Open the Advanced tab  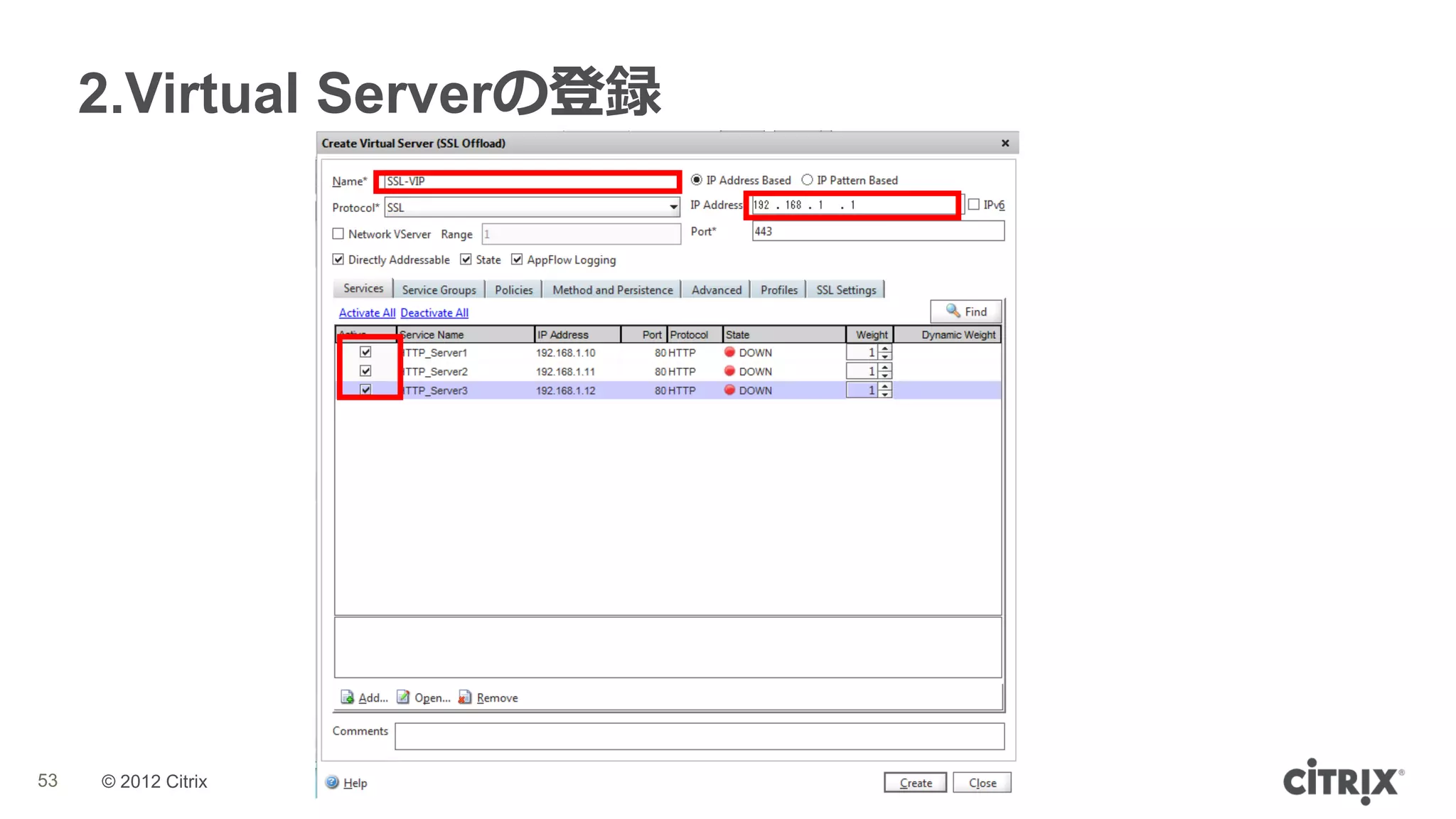716,289
